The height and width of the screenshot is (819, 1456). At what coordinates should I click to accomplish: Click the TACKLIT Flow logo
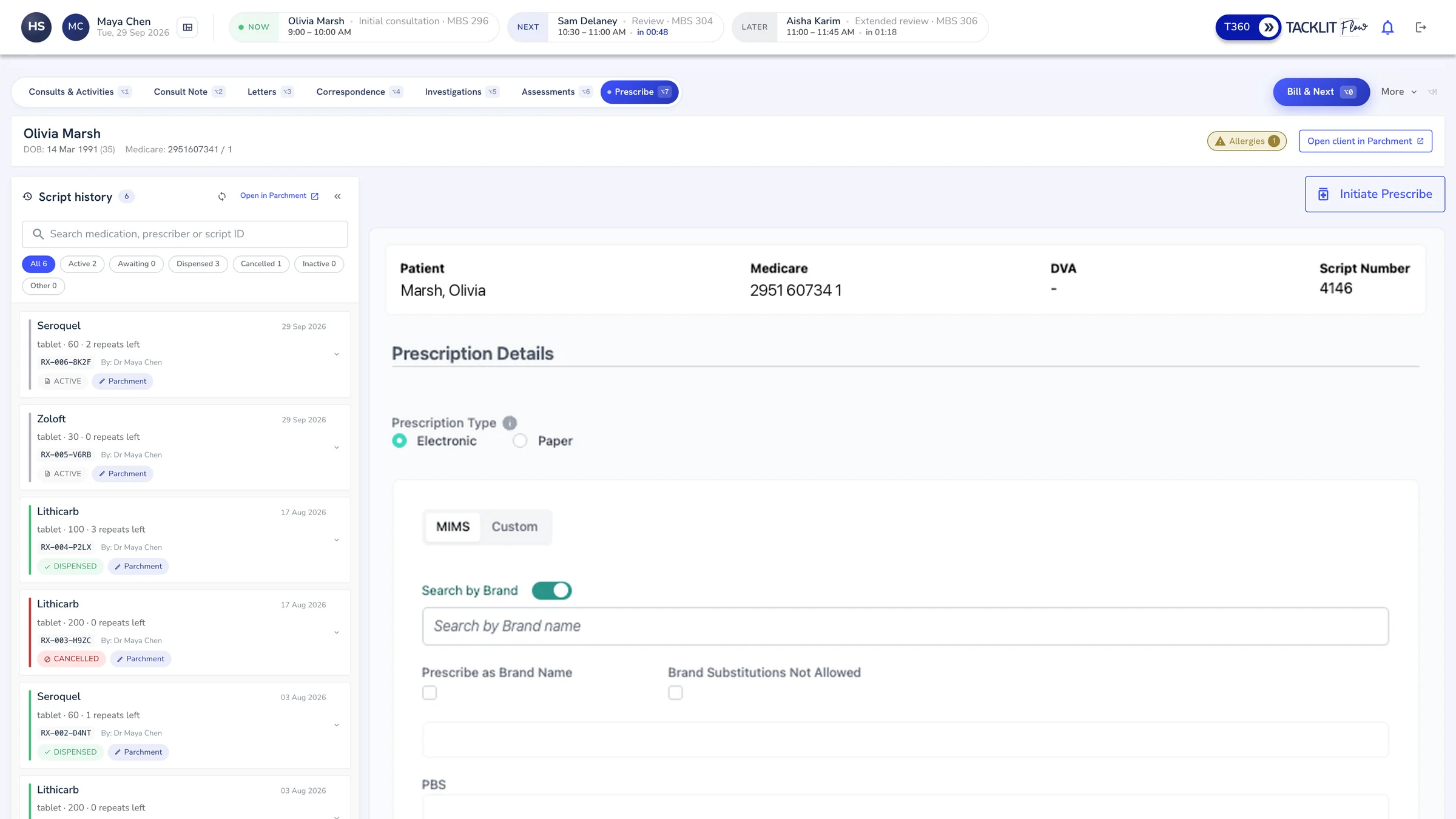(x=1327, y=27)
